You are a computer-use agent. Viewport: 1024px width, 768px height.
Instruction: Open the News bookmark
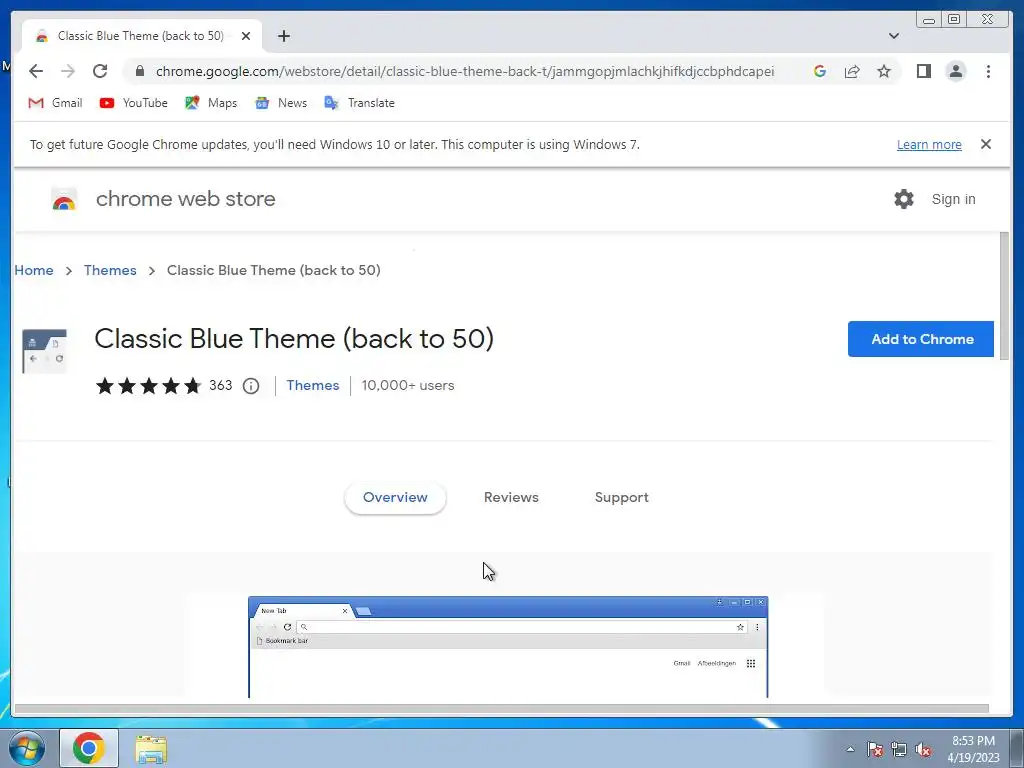(x=281, y=103)
